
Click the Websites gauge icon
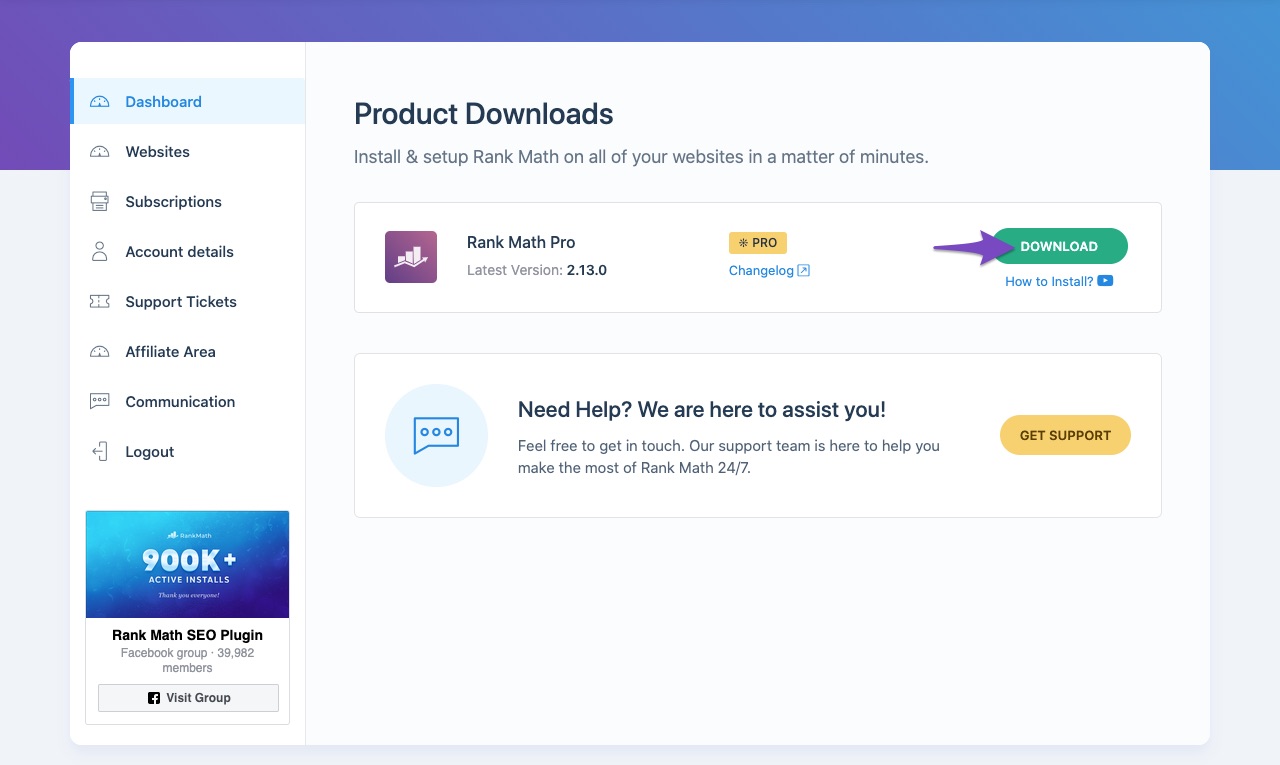coord(99,152)
